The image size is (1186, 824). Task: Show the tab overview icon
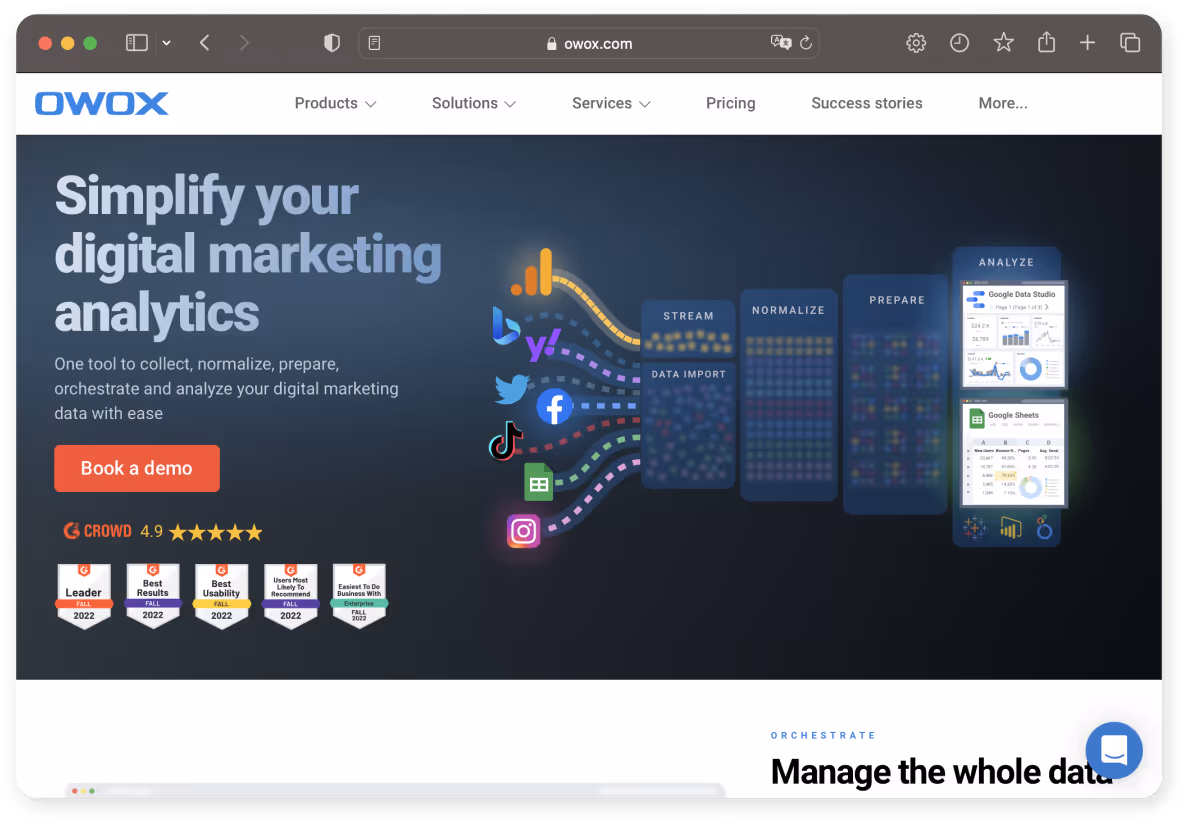(x=1130, y=43)
